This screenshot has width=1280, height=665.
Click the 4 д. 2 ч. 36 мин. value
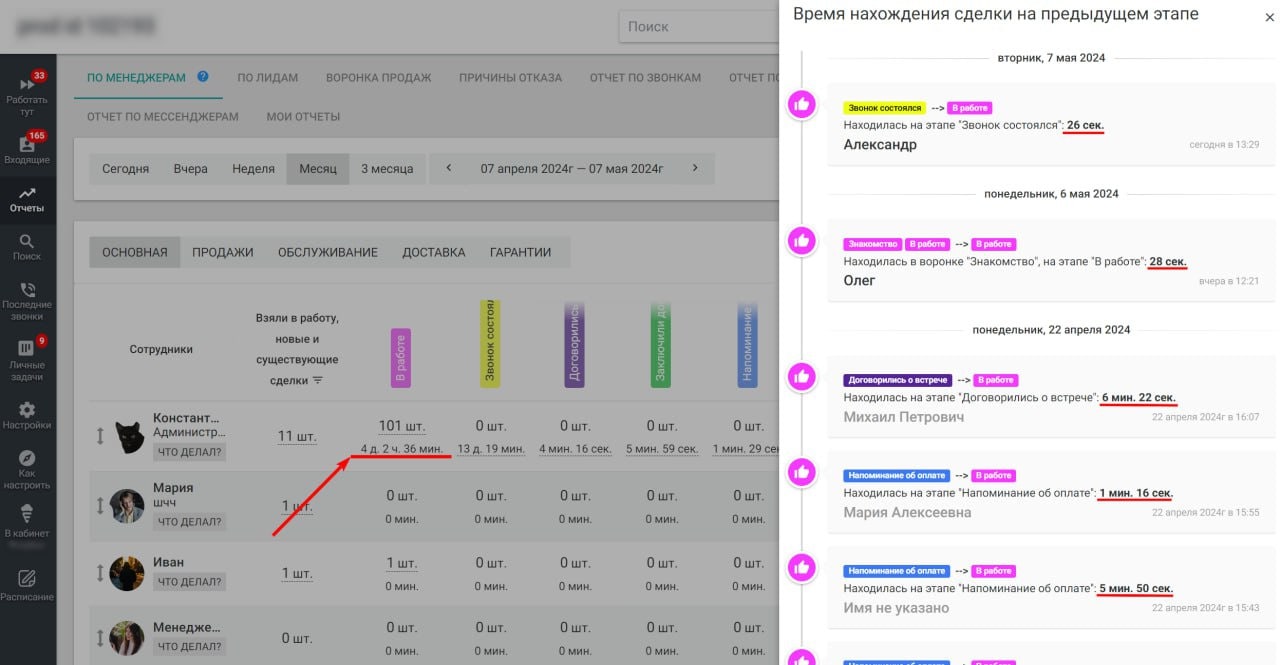pyautogui.click(x=401, y=449)
